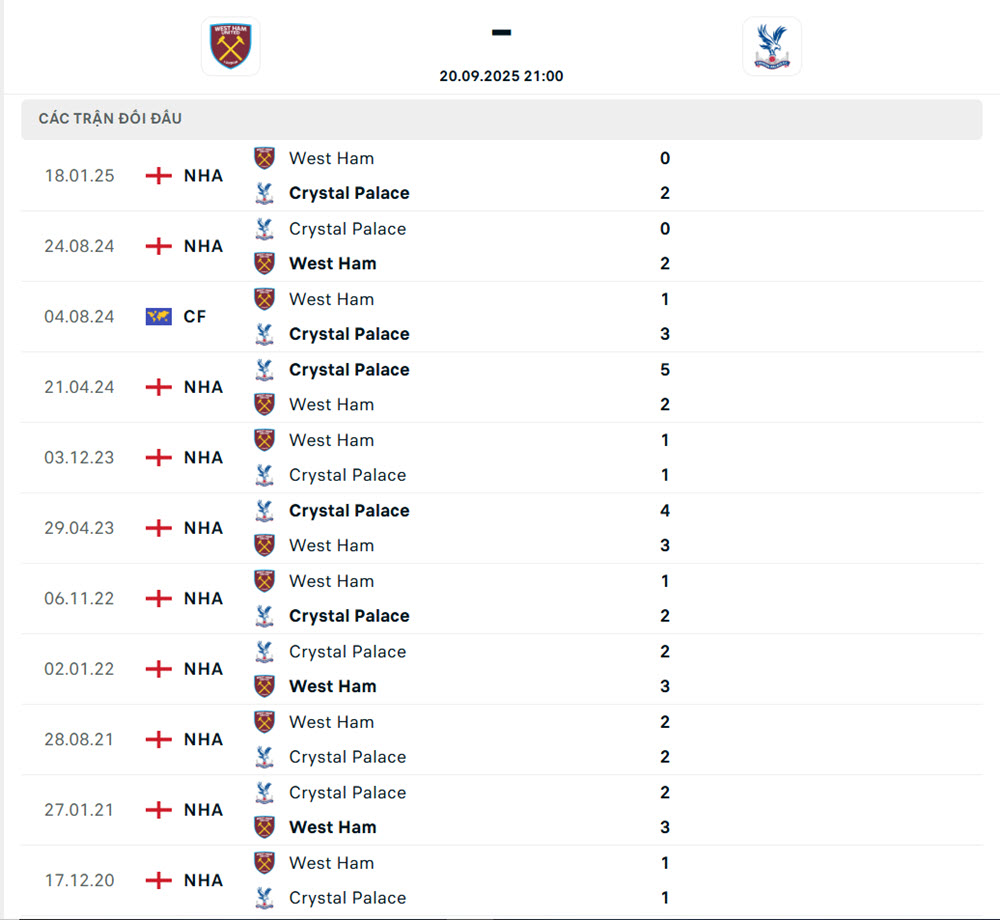The width and height of the screenshot is (1000, 920).
Task: Click the West Ham crest at the top
Action: pos(230,46)
